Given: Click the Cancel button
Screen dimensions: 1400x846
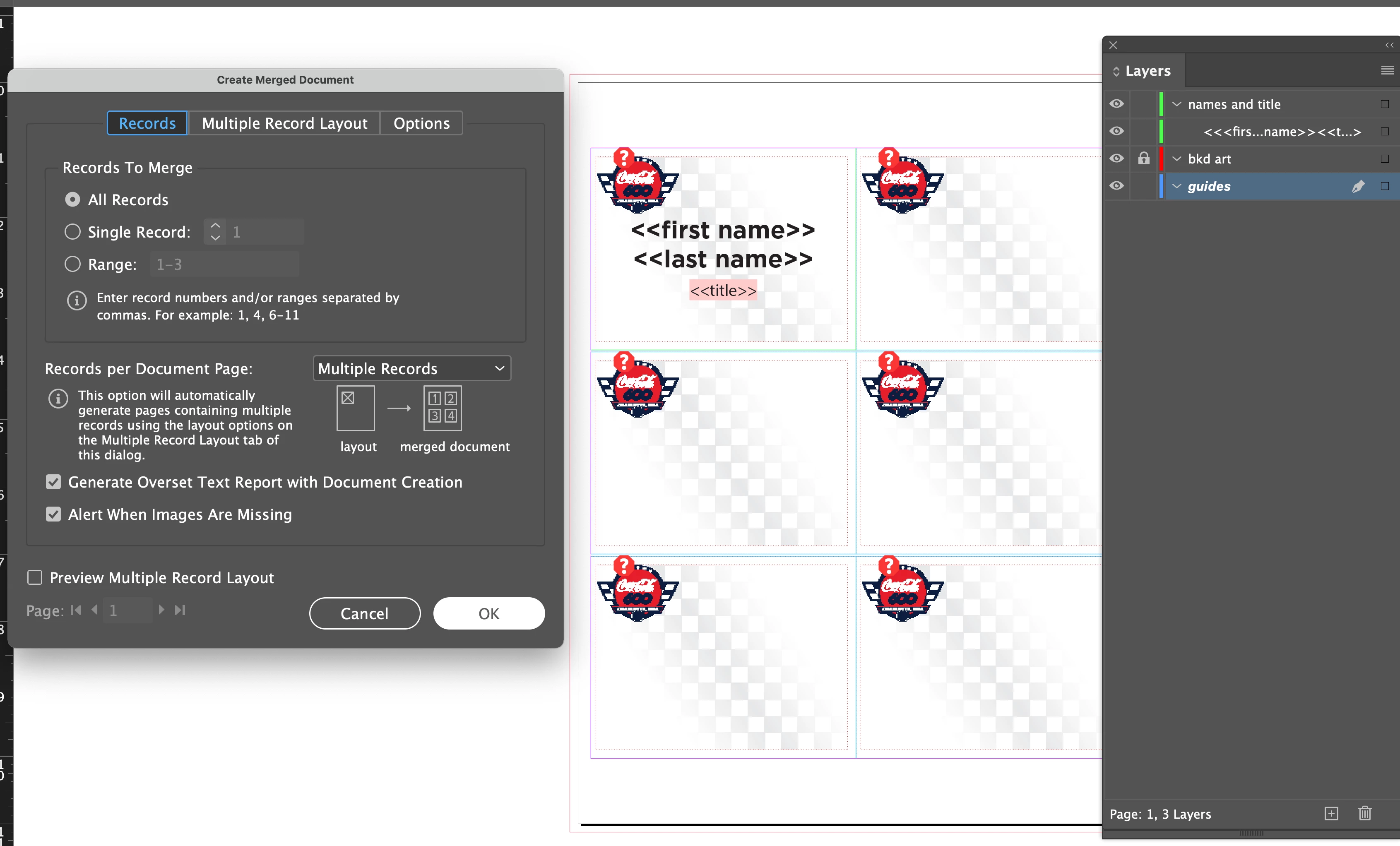Looking at the screenshot, I should point(365,614).
